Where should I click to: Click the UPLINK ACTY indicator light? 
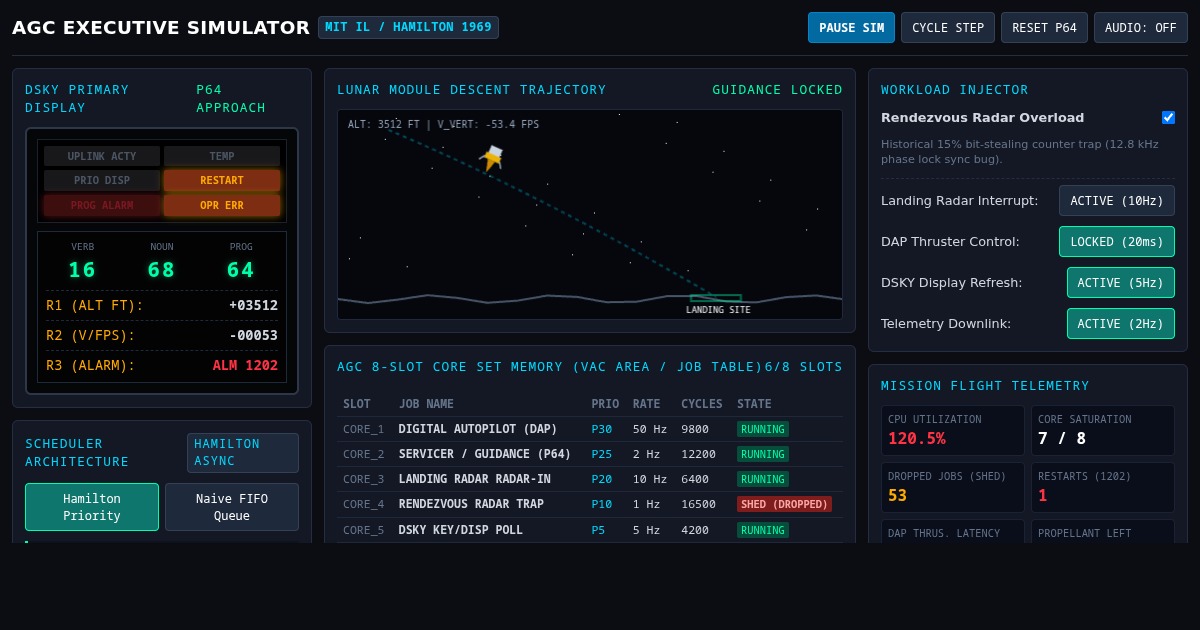pos(102,156)
